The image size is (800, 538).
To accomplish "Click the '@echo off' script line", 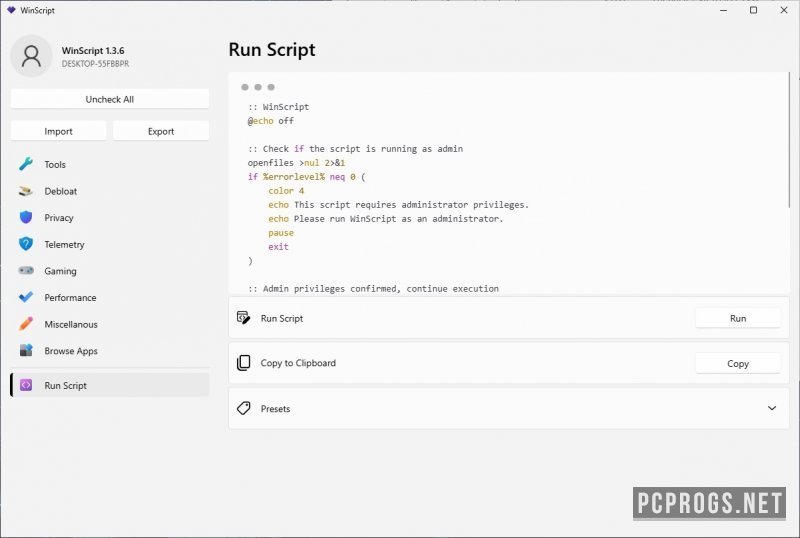I will click(270, 120).
